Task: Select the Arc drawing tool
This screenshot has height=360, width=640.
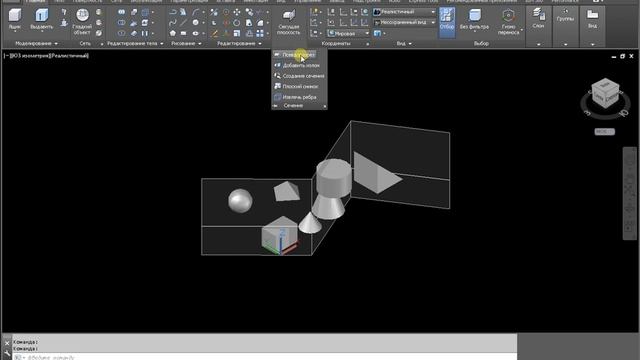Action: coord(196,12)
